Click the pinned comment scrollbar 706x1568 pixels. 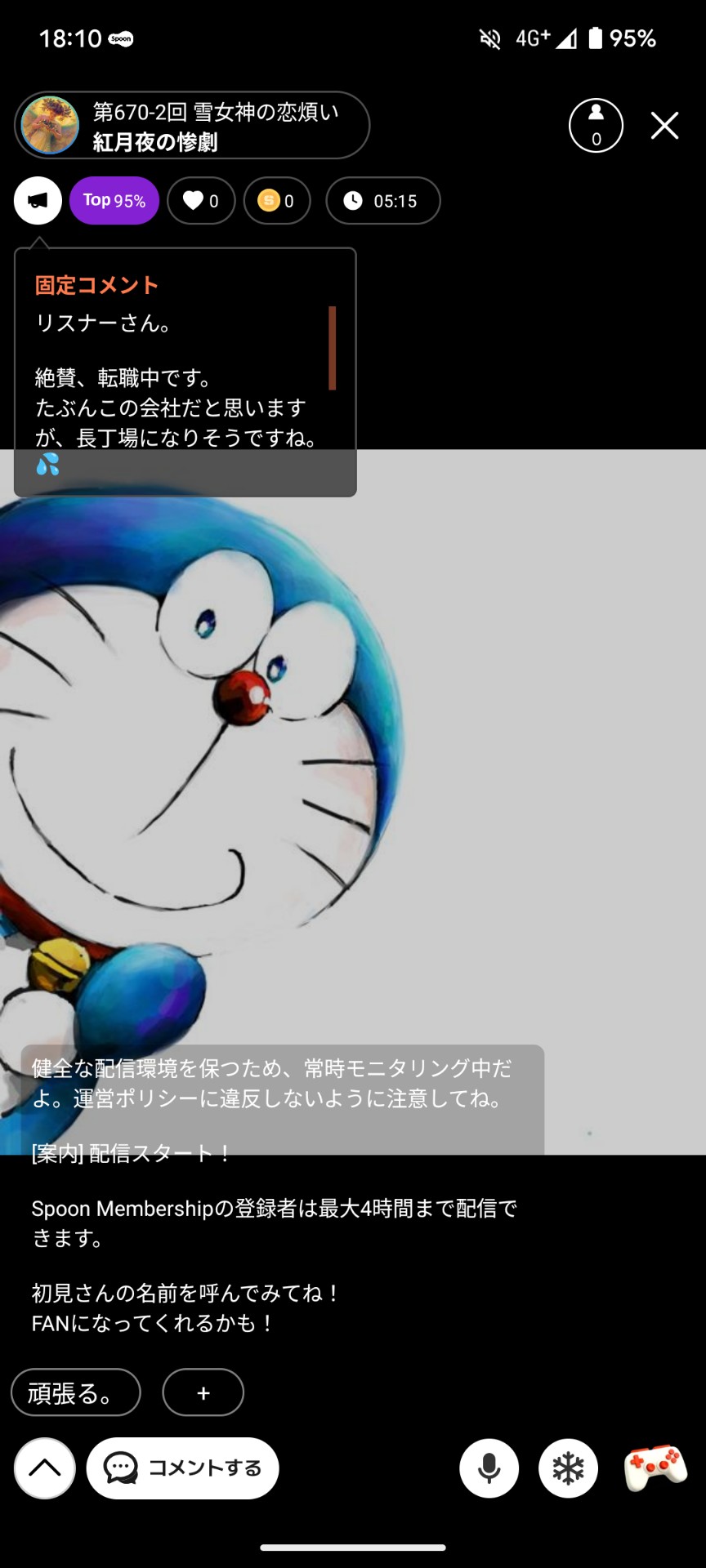pos(332,348)
